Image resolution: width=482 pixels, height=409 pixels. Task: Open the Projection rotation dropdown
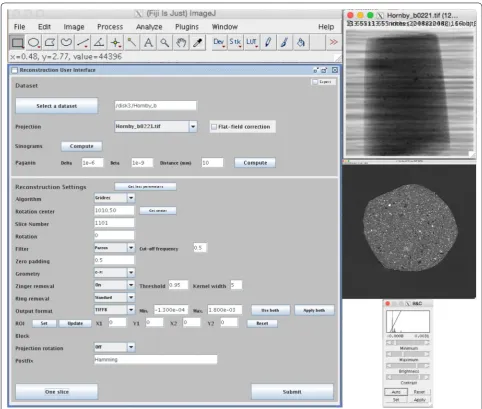131,347
